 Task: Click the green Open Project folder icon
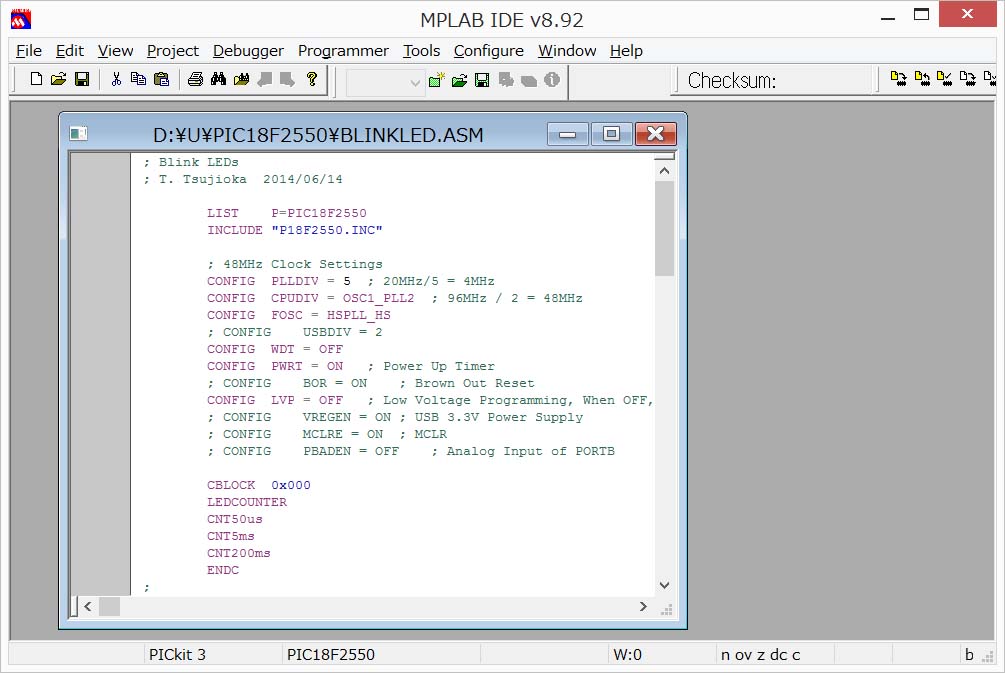pyautogui.click(x=460, y=80)
